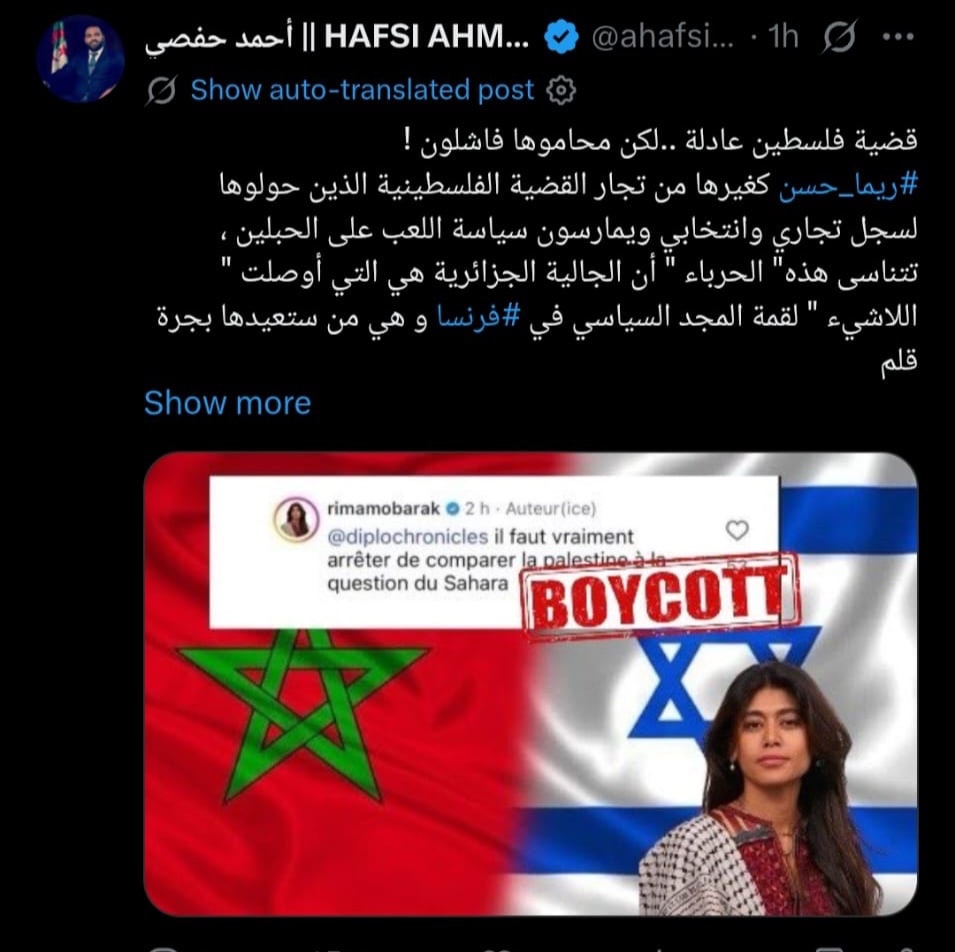Click the 1h post timestamp
The height and width of the screenshot is (952, 955).
[783, 37]
